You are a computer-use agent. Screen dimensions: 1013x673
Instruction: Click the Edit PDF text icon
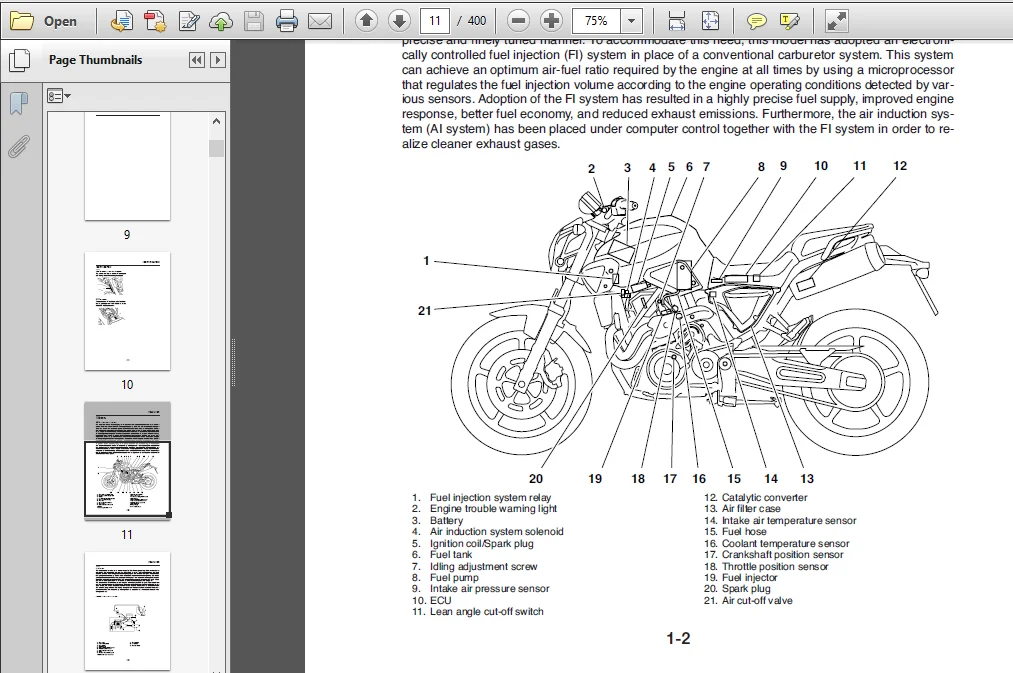pos(188,21)
